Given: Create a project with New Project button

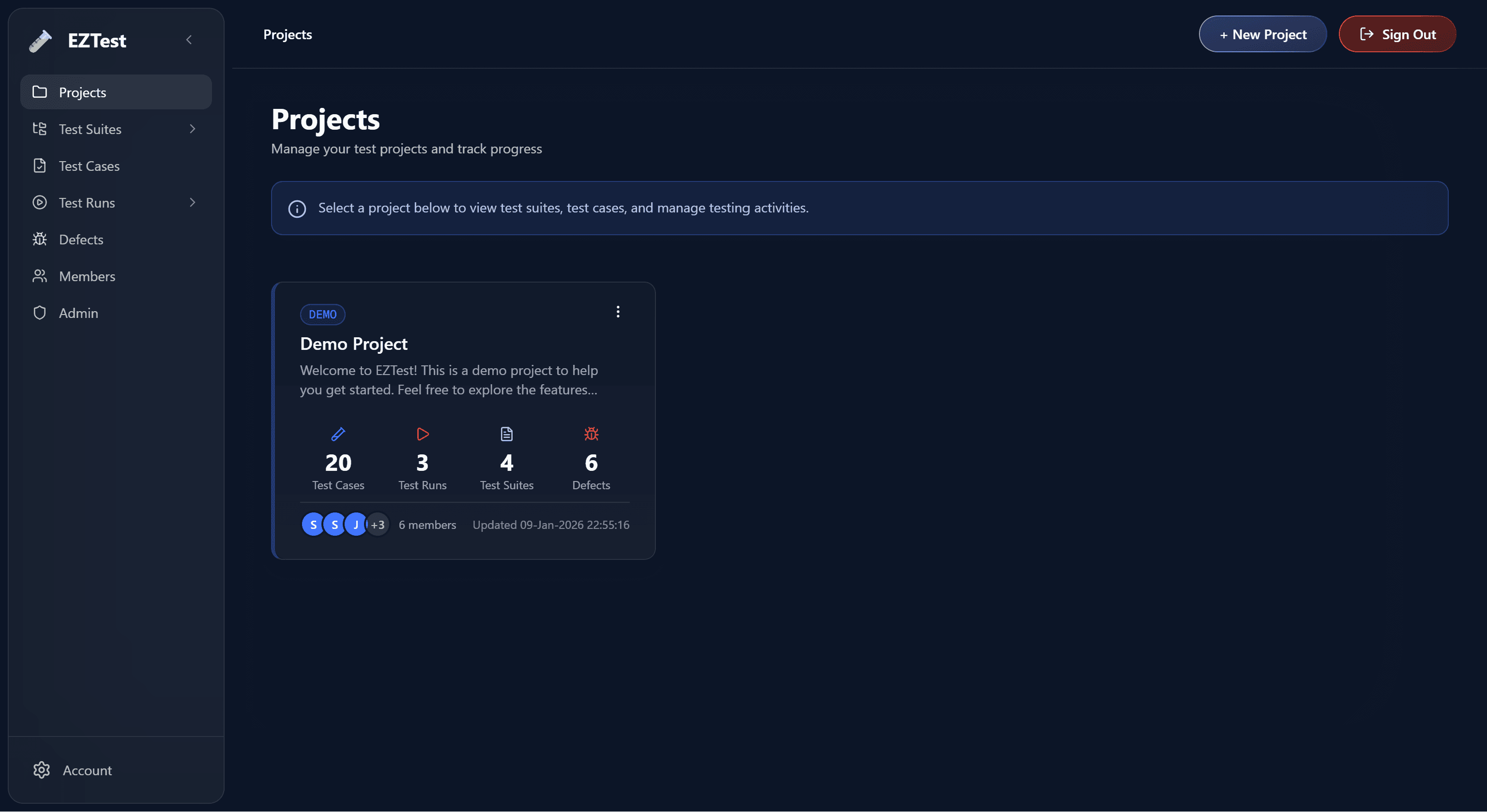Looking at the screenshot, I should [x=1262, y=35].
